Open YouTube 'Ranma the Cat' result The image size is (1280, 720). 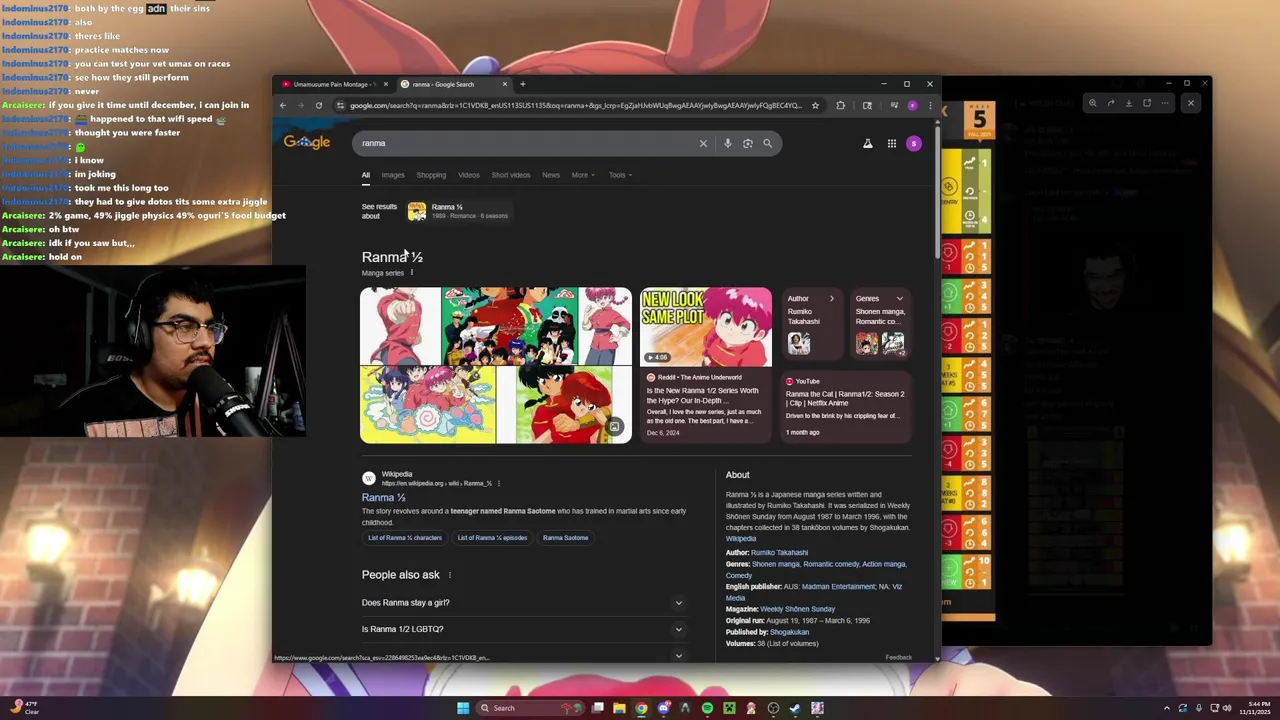(845, 408)
